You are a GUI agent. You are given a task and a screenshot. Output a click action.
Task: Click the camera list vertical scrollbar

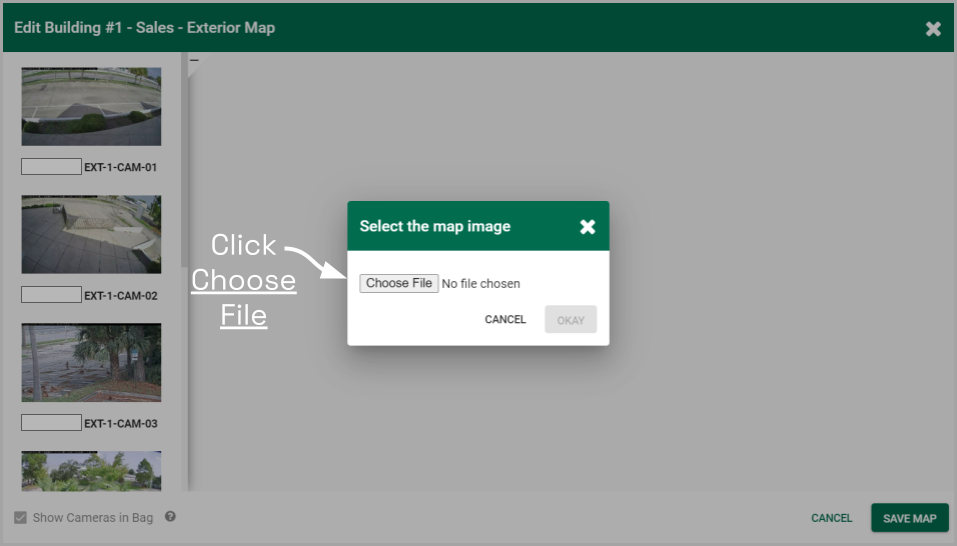point(184,162)
